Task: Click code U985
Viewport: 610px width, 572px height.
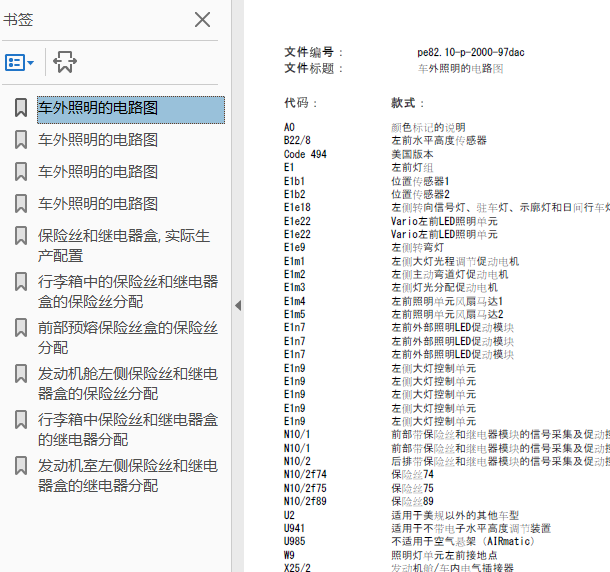Action: [294, 541]
